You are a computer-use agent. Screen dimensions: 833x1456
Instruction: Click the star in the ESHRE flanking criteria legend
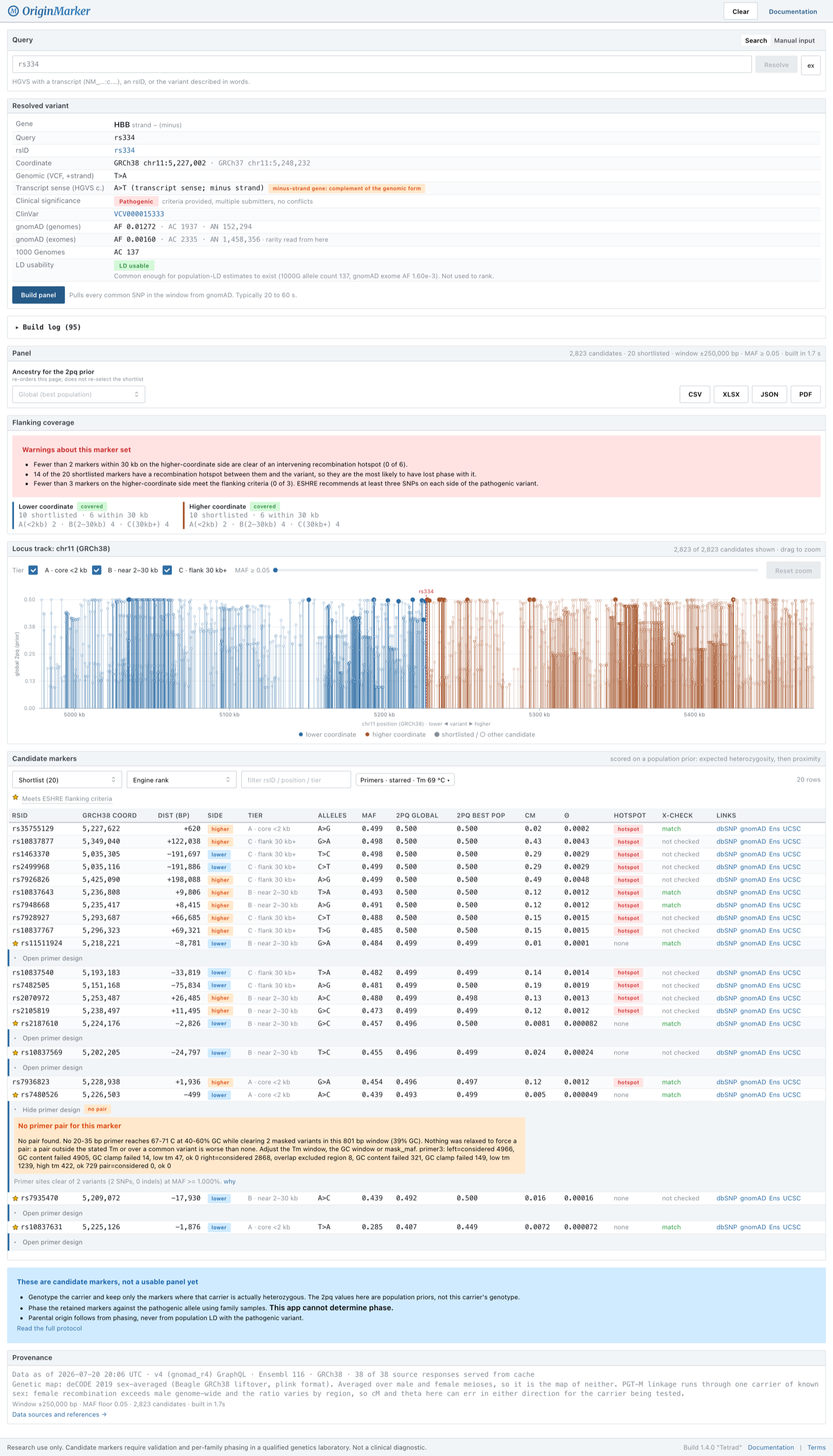(16, 798)
